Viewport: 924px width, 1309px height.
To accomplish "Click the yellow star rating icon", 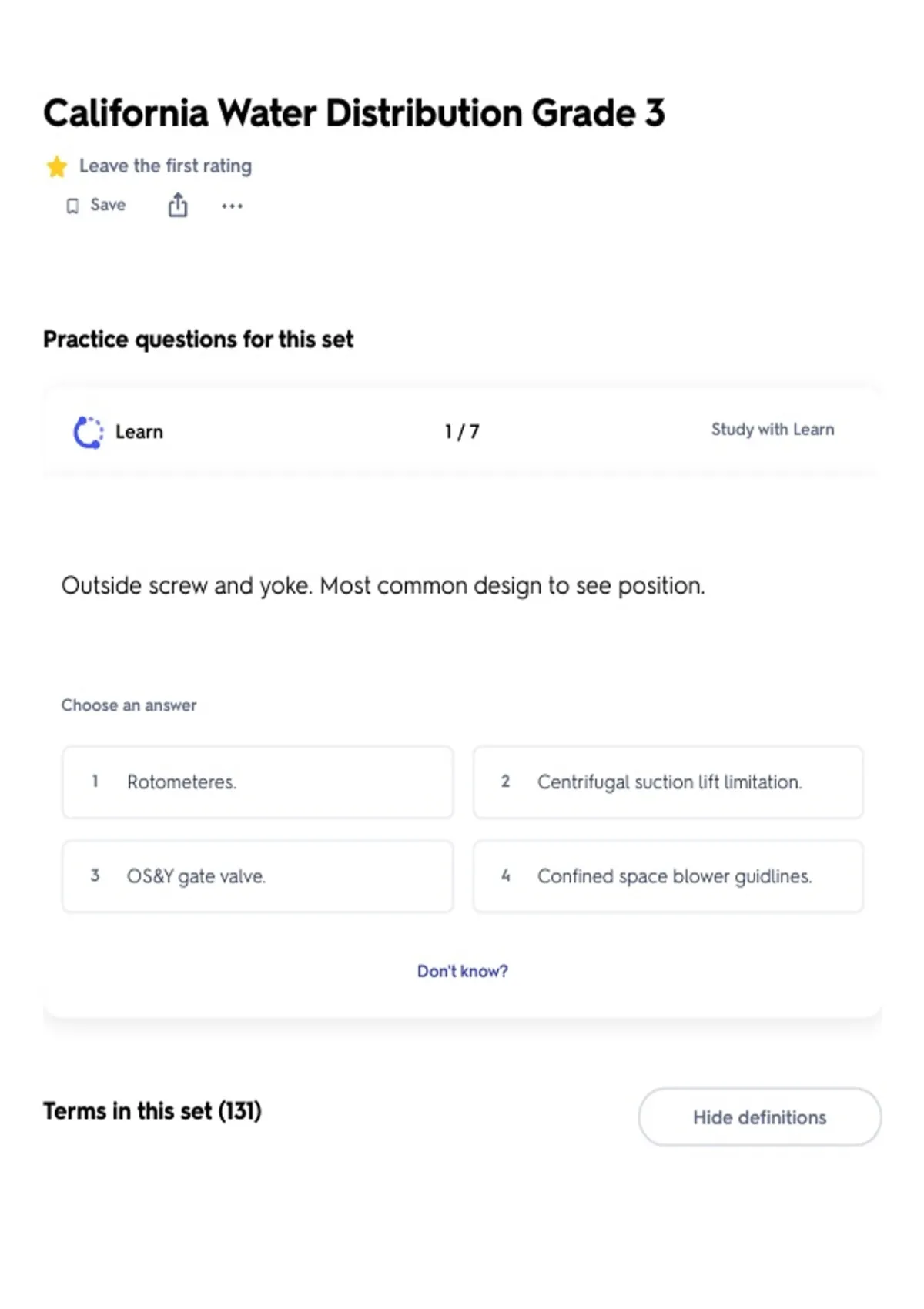I will pos(56,166).
